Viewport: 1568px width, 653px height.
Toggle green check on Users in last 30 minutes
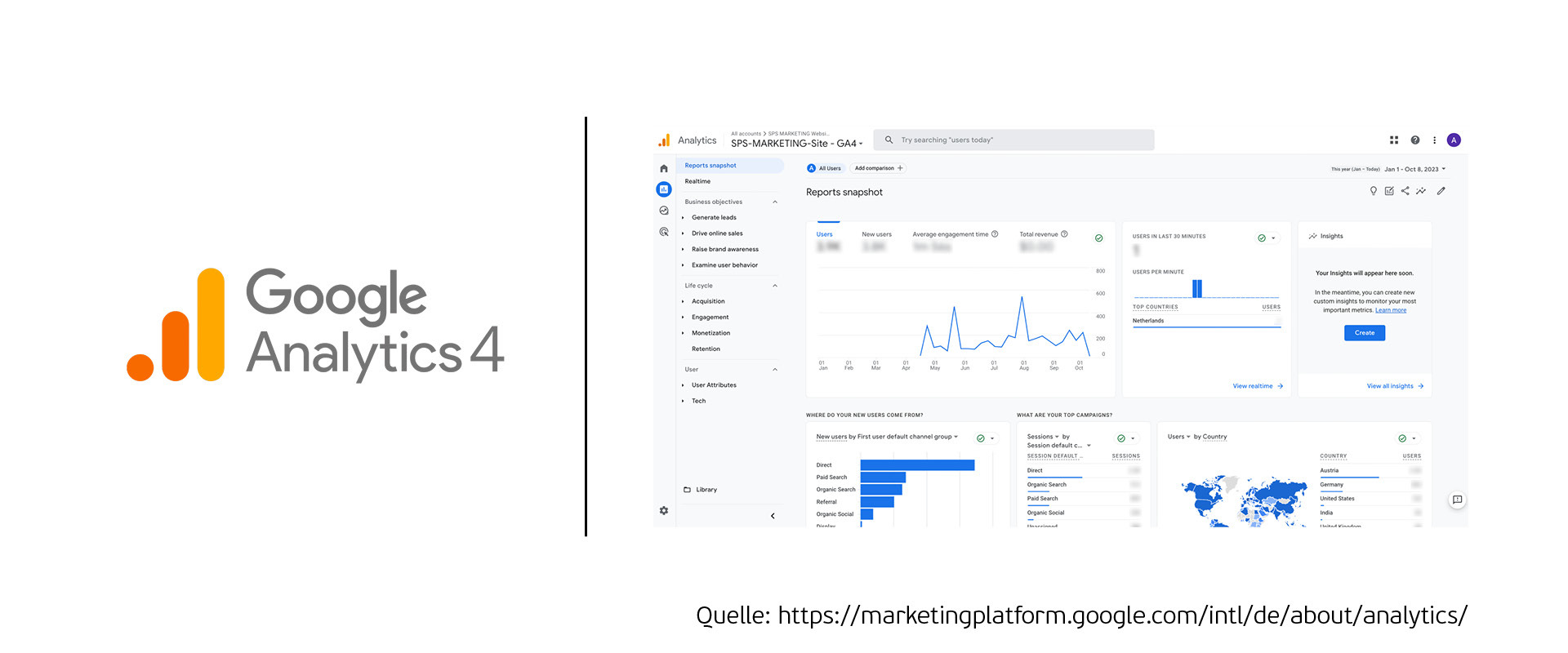(1262, 238)
